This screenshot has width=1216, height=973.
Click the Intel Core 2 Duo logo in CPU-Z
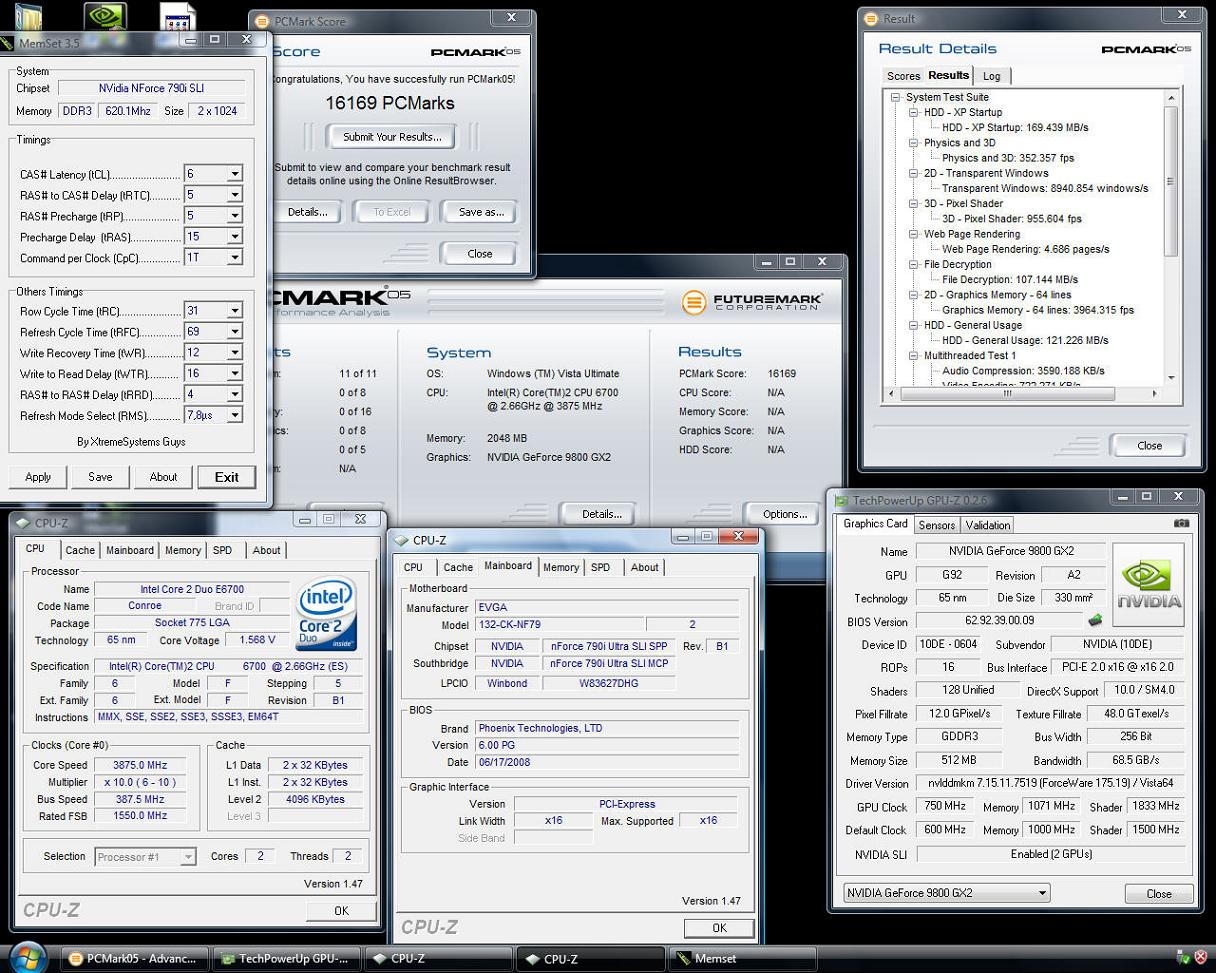326,614
